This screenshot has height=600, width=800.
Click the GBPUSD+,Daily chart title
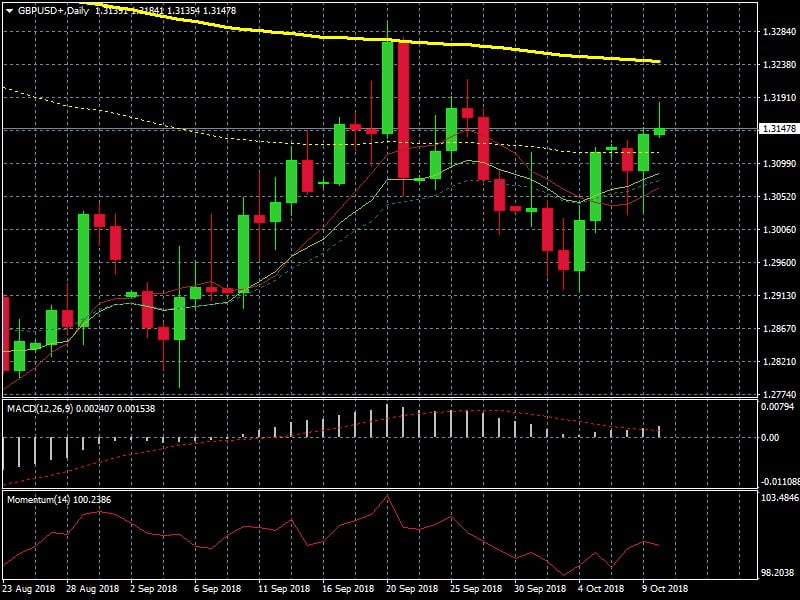coord(53,10)
